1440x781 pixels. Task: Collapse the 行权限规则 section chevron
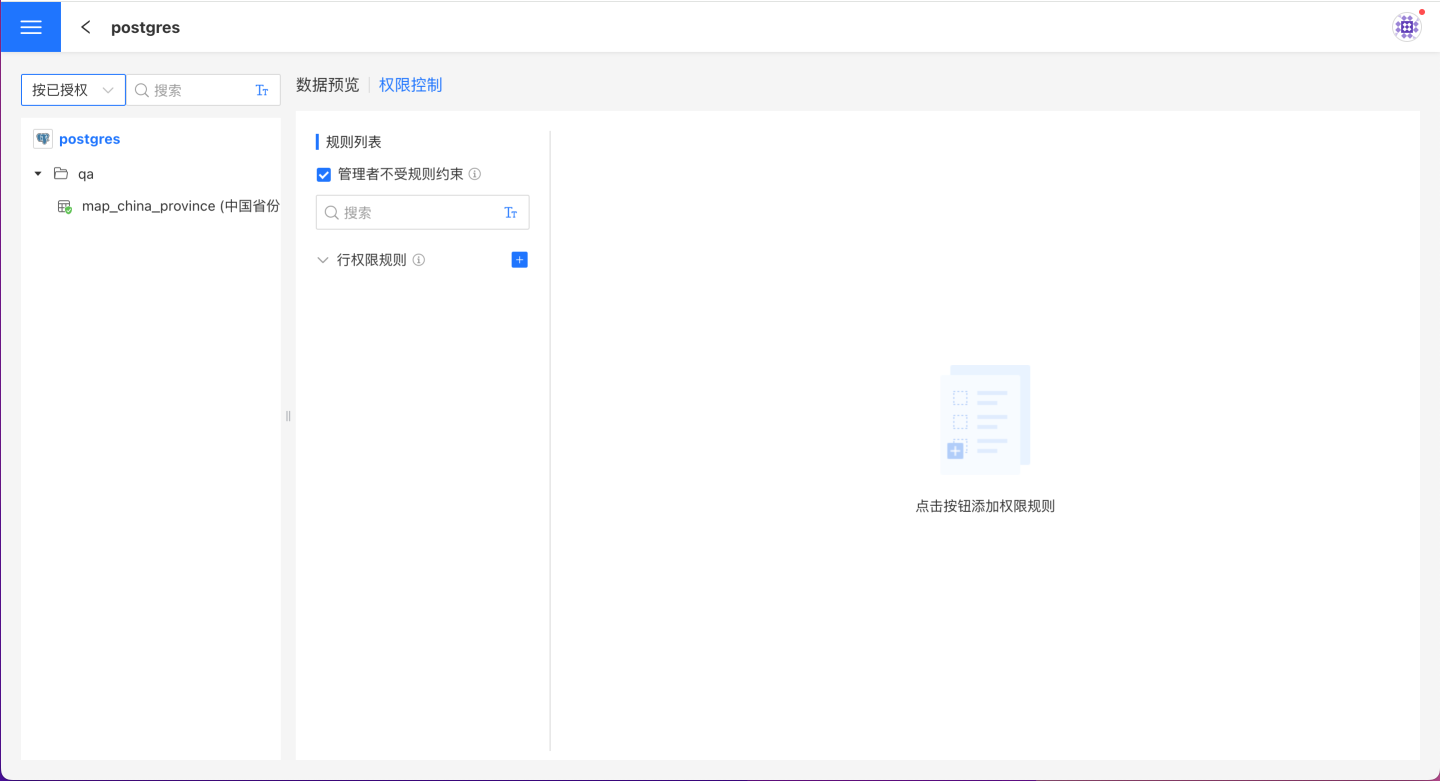point(323,260)
